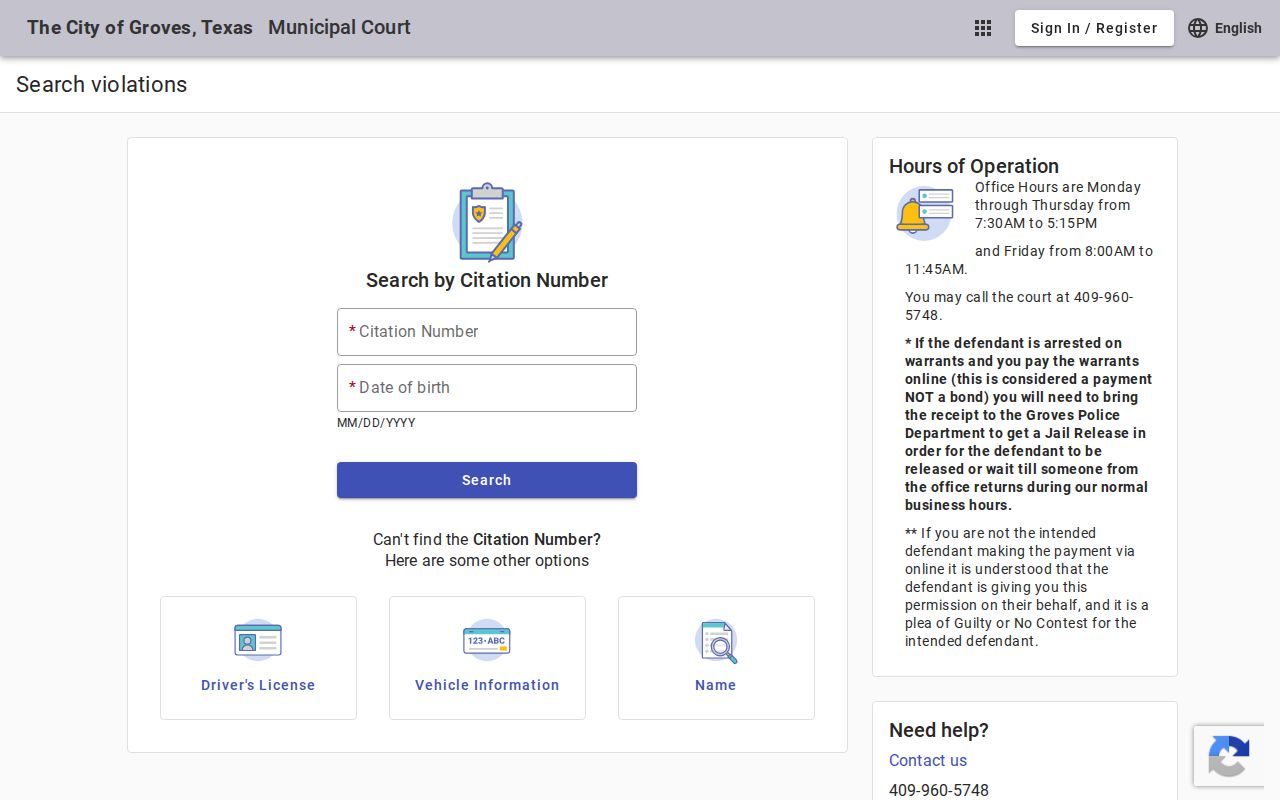Click the phone number 409-960-5748 under Contact us
This screenshot has height=800, width=1280.
(939, 790)
